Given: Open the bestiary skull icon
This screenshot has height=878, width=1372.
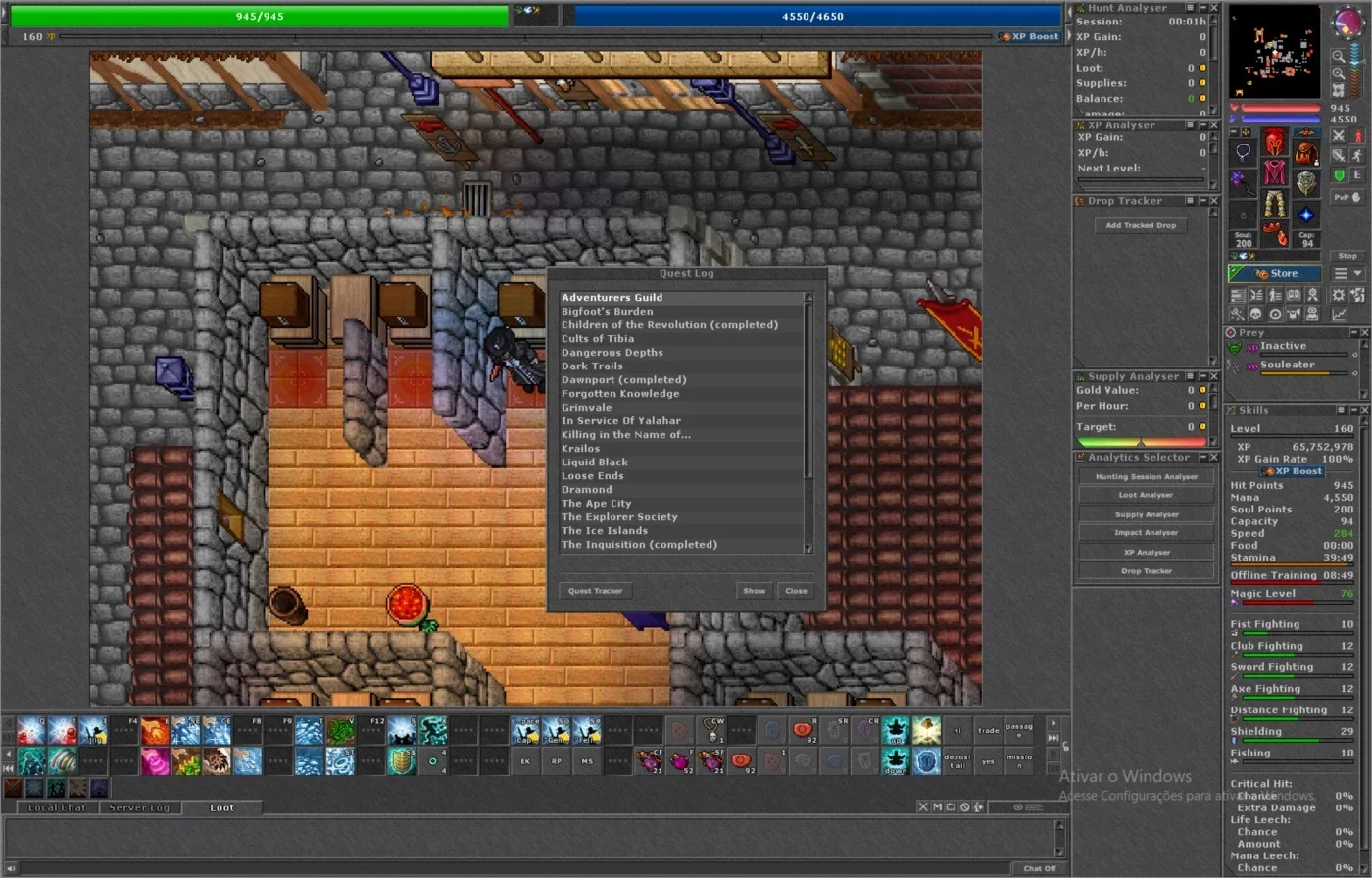Looking at the screenshot, I should (x=1256, y=315).
